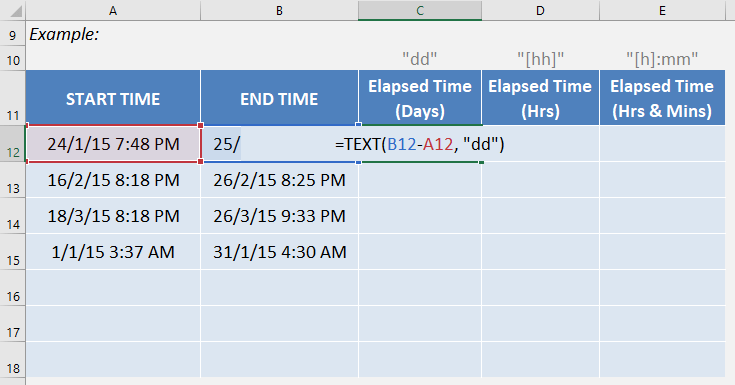The height and width of the screenshot is (385, 735).
Task: Select column C header
Action: (x=420, y=10)
